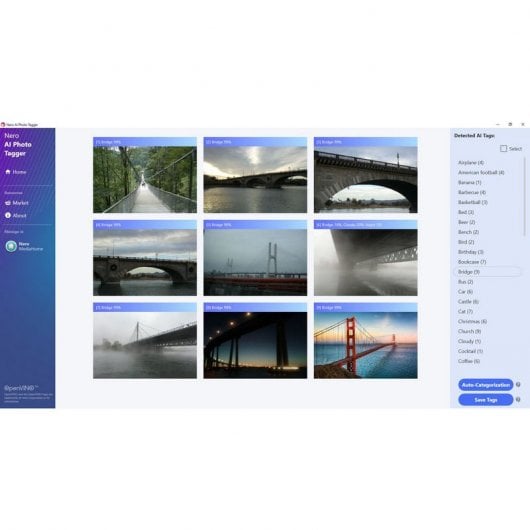
Task: Click the About info icon
Action: (x=8, y=215)
